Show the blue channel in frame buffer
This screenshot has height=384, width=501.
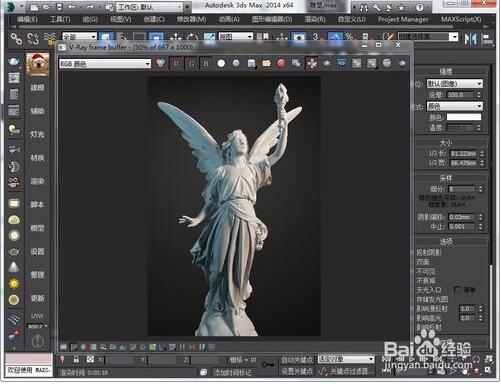206,63
